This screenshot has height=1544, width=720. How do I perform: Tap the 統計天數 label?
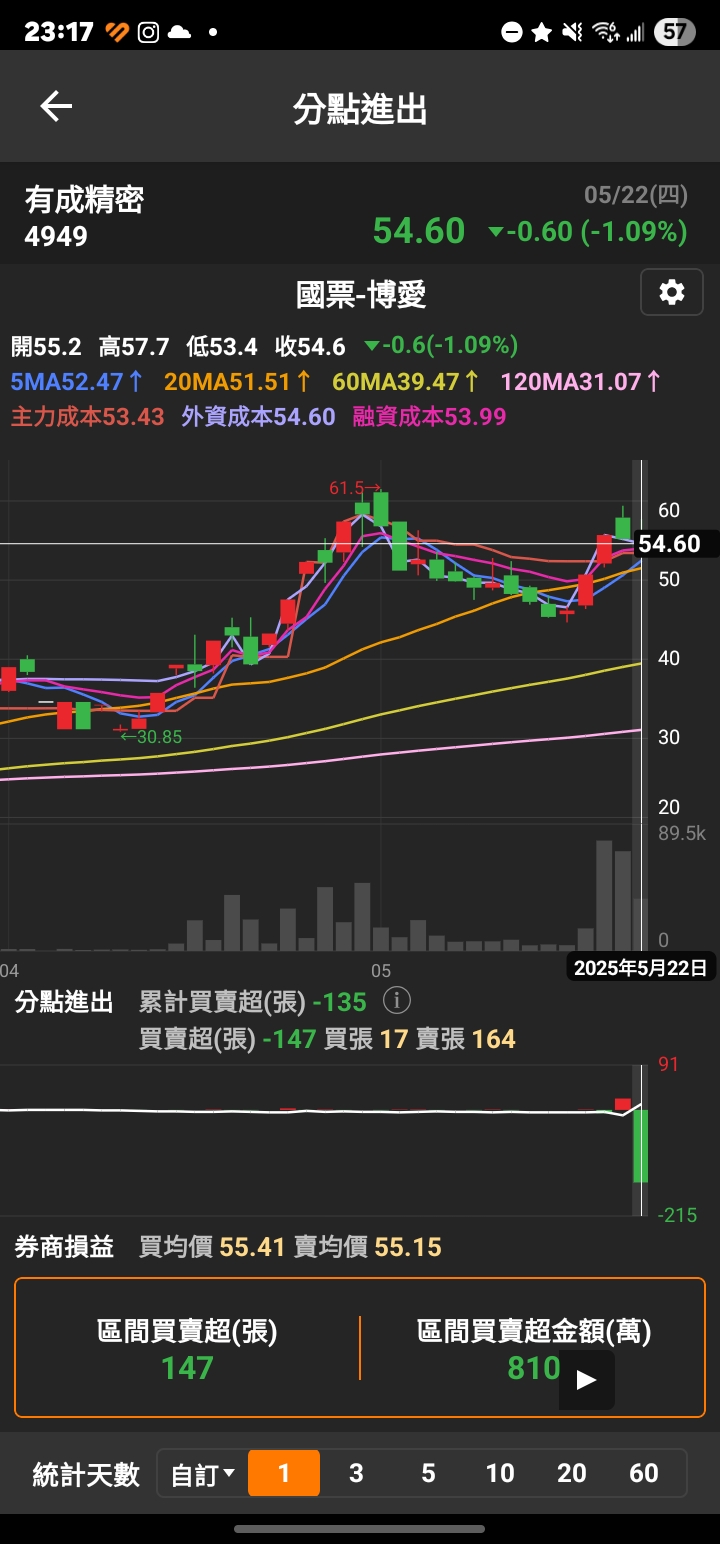87,1474
